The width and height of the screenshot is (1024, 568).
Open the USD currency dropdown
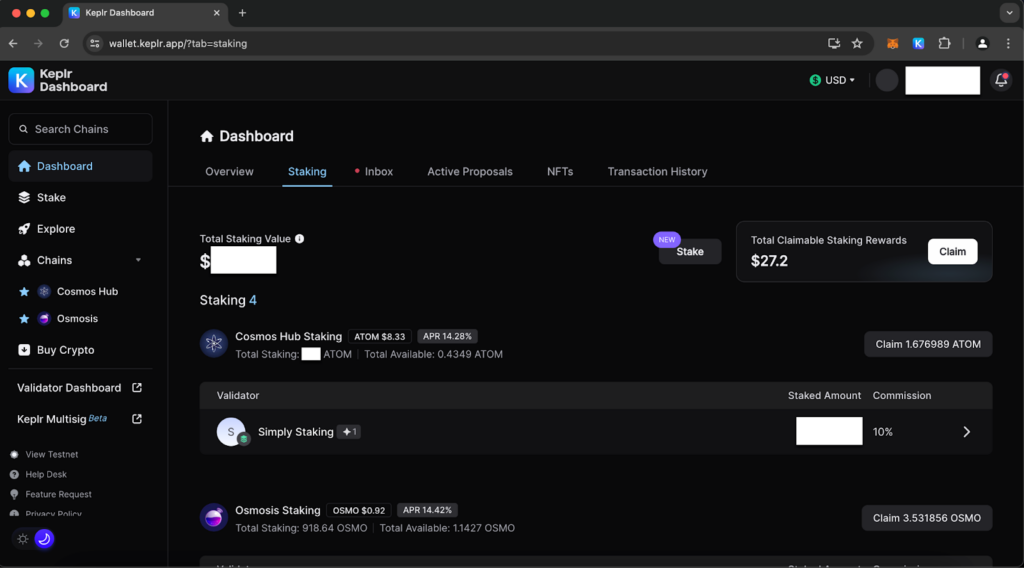(833, 81)
